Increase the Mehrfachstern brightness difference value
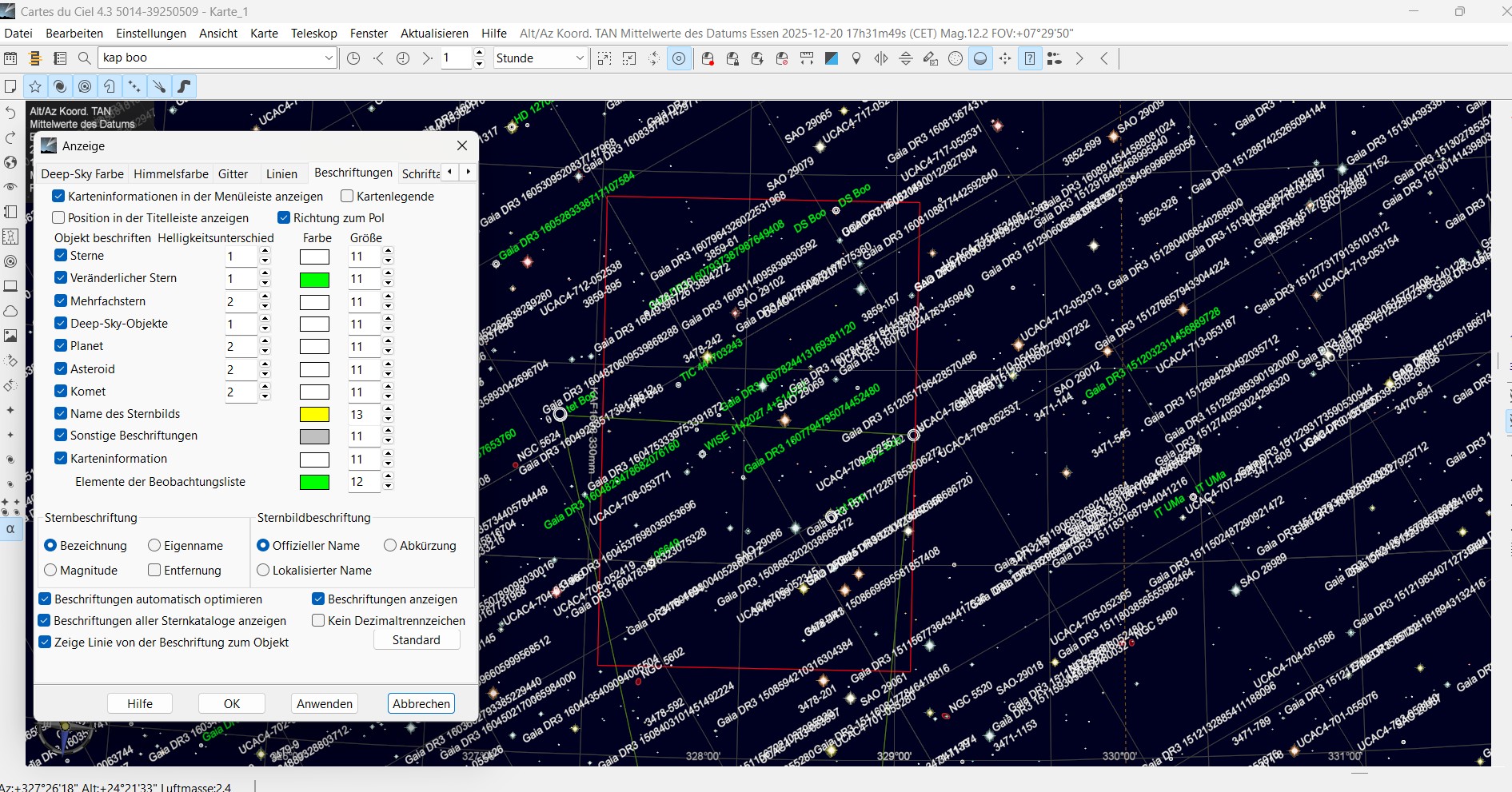The image size is (1512, 792). coord(265,297)
